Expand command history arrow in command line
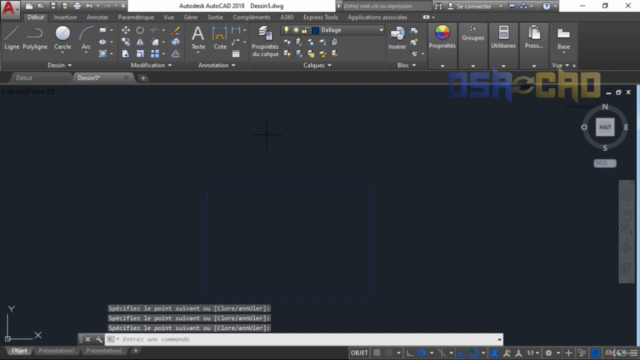 (x=499, y=339)
